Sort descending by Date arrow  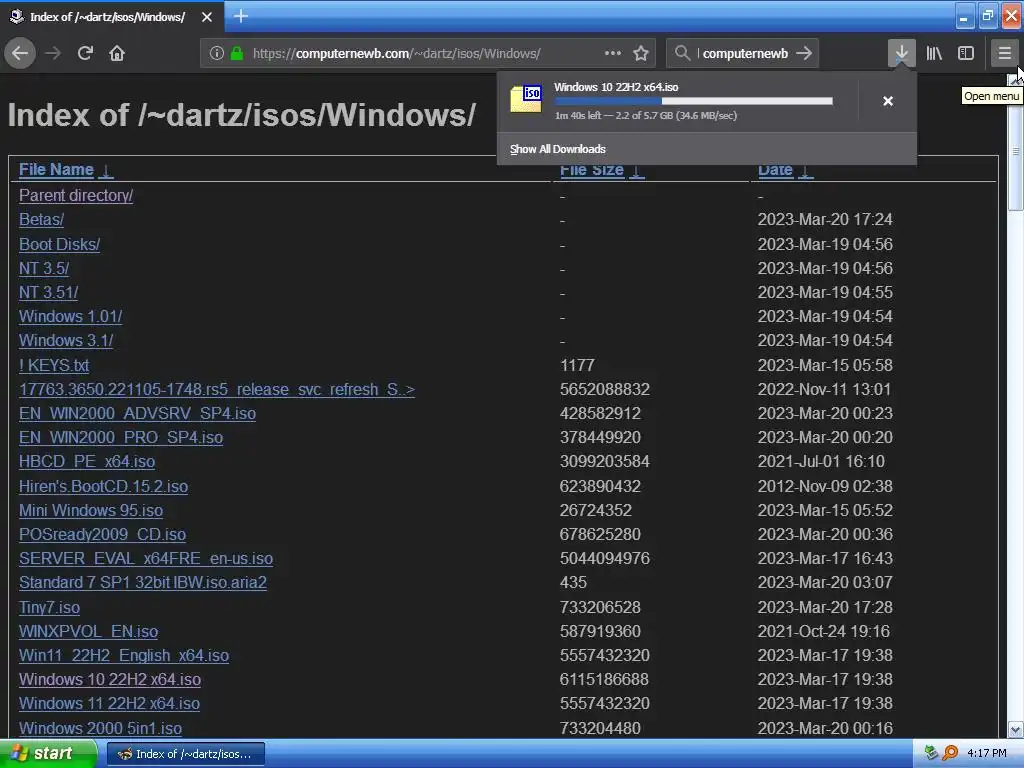806,171
